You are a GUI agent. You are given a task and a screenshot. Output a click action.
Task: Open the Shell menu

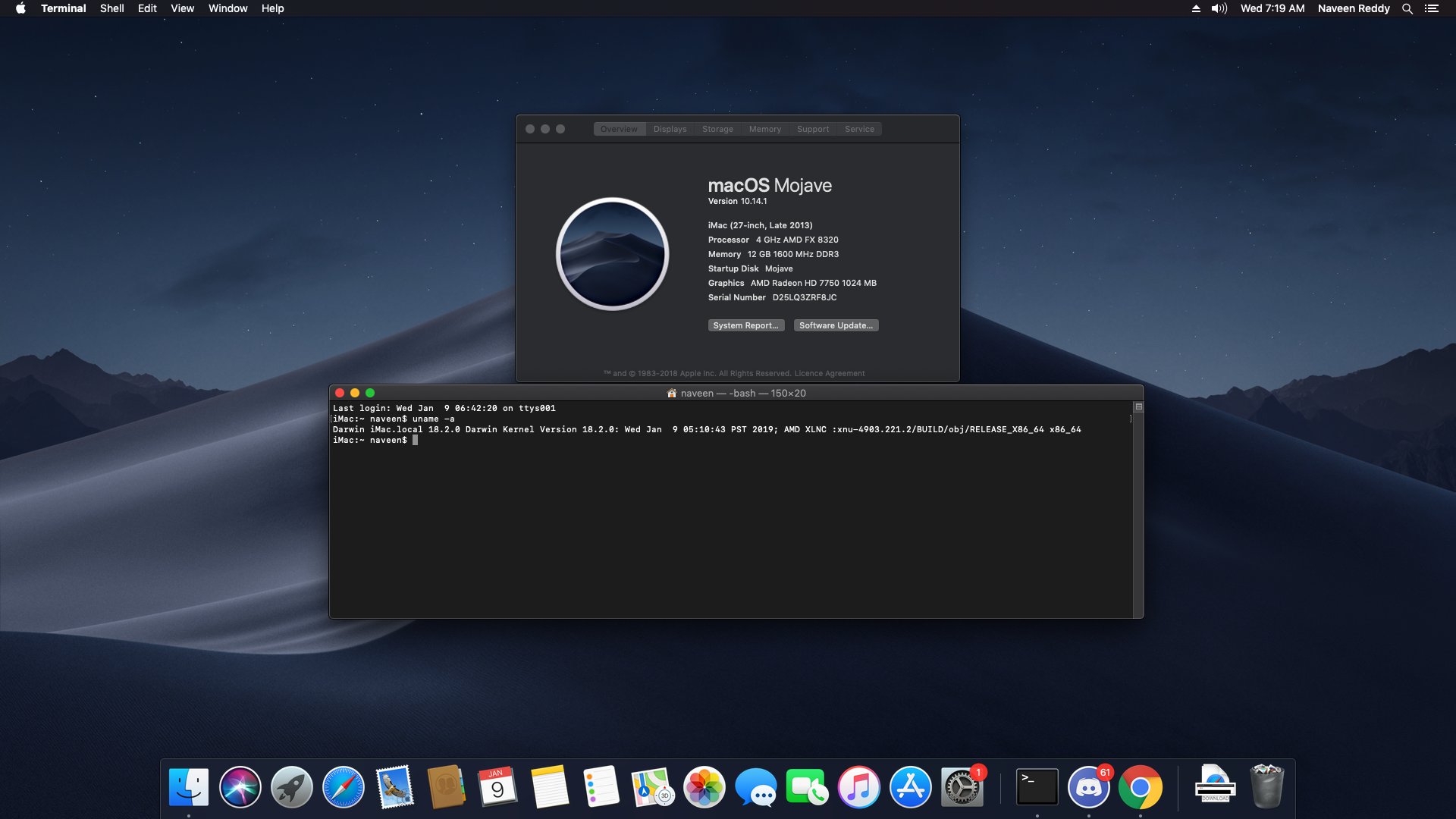(x=111, y=8)
